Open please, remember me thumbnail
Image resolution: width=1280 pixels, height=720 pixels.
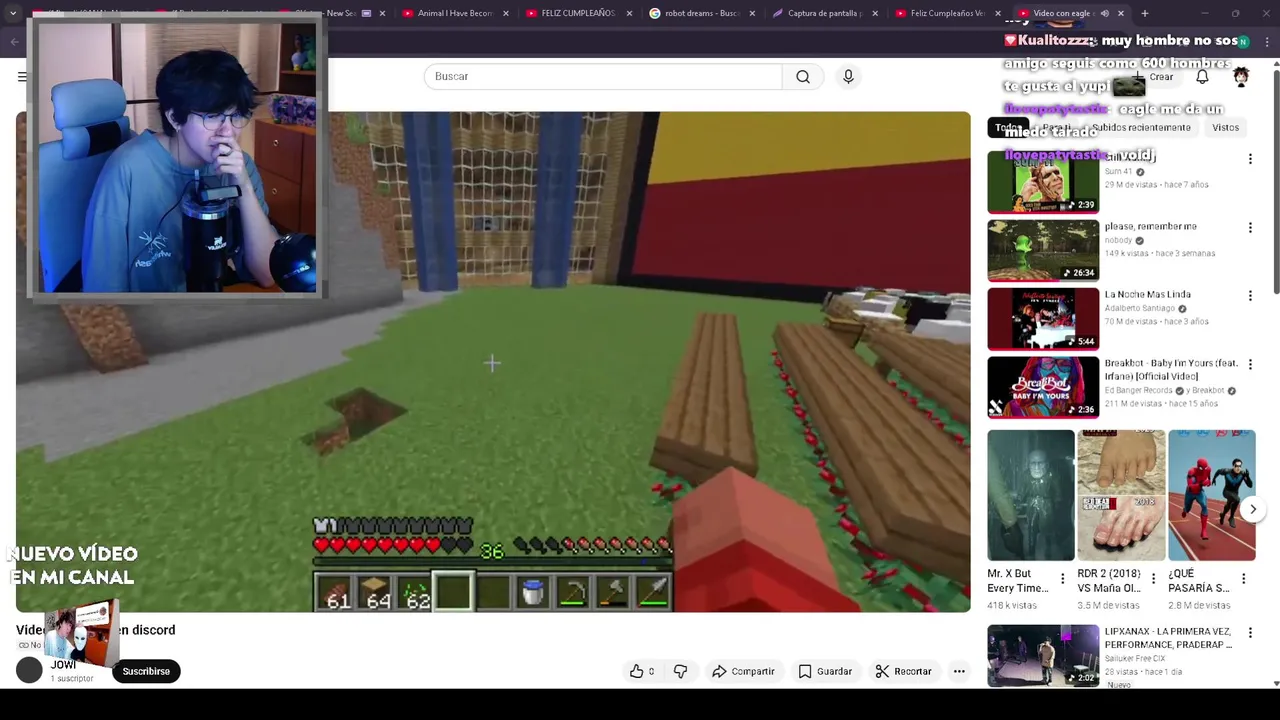click(1043, 250)
